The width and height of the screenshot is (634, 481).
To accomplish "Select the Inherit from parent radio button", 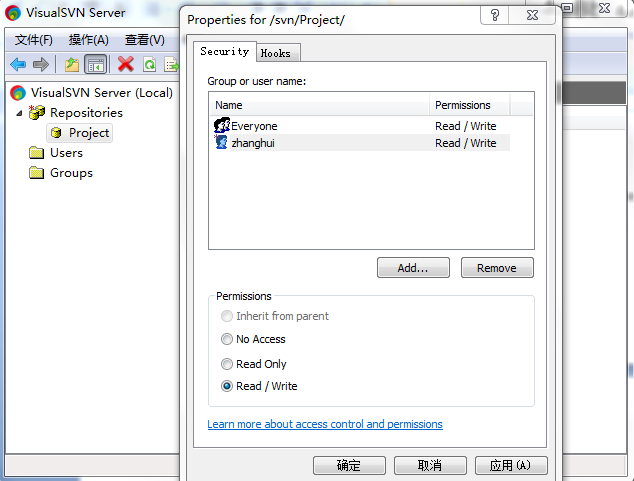I will point(227,316).
